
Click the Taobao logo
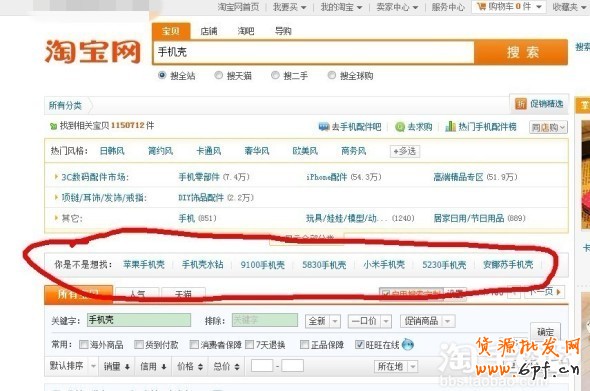[x=93, y=51]
